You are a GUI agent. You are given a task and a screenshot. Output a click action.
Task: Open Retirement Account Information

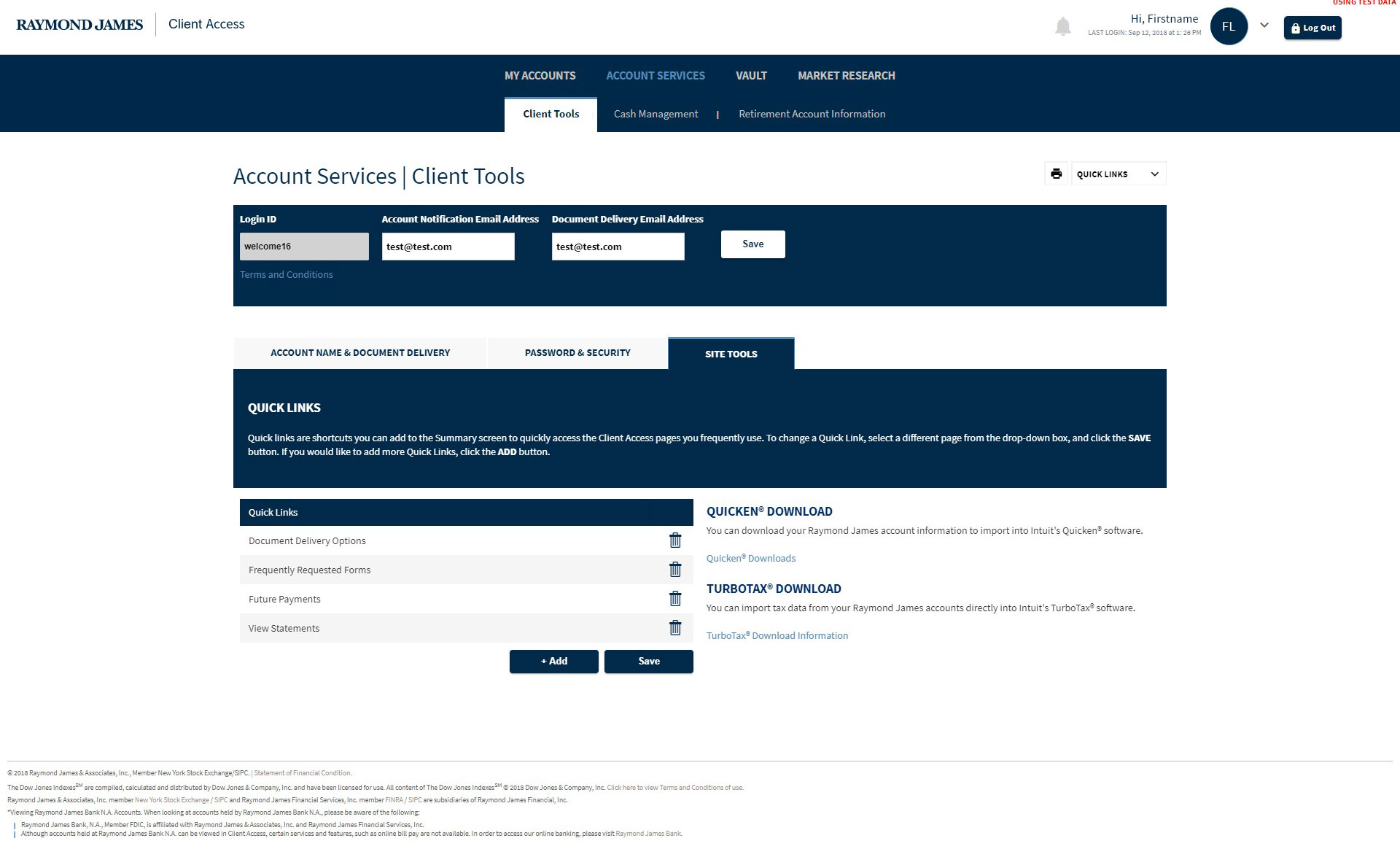(x=812, y=114)
